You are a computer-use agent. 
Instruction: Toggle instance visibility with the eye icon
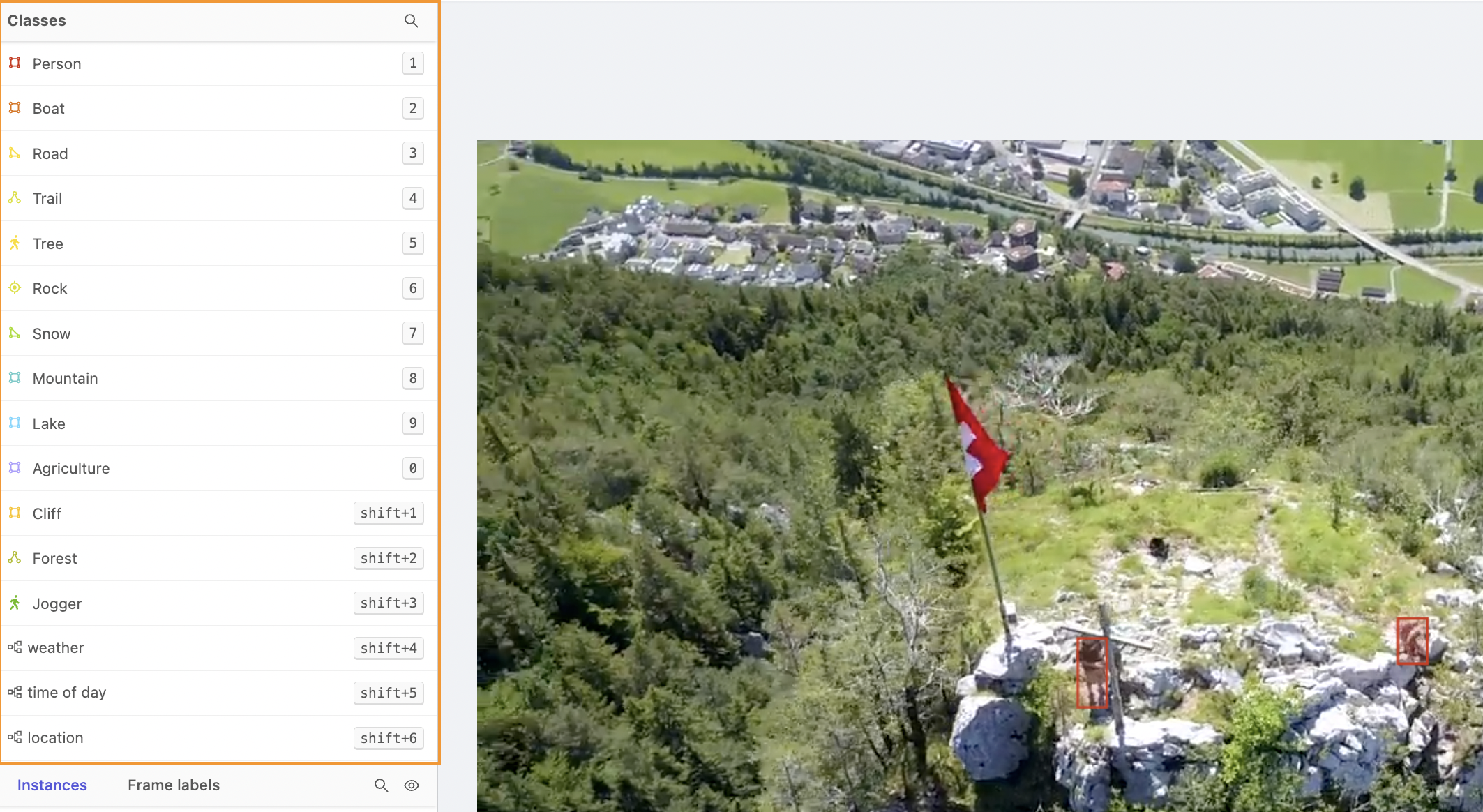(412, 785)
